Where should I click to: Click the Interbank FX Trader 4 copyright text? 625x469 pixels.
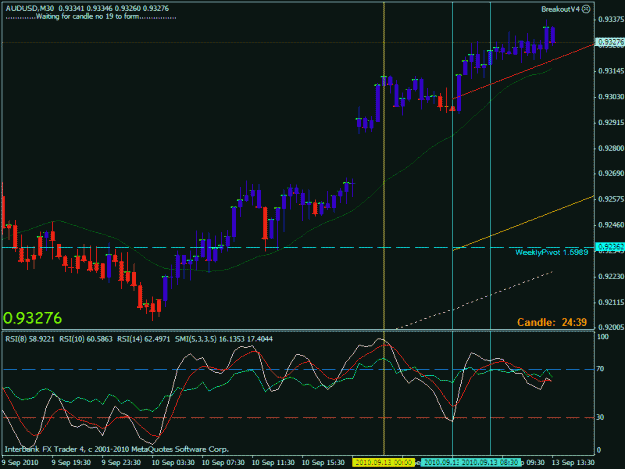pyautogui.click(x=117, y=449)
